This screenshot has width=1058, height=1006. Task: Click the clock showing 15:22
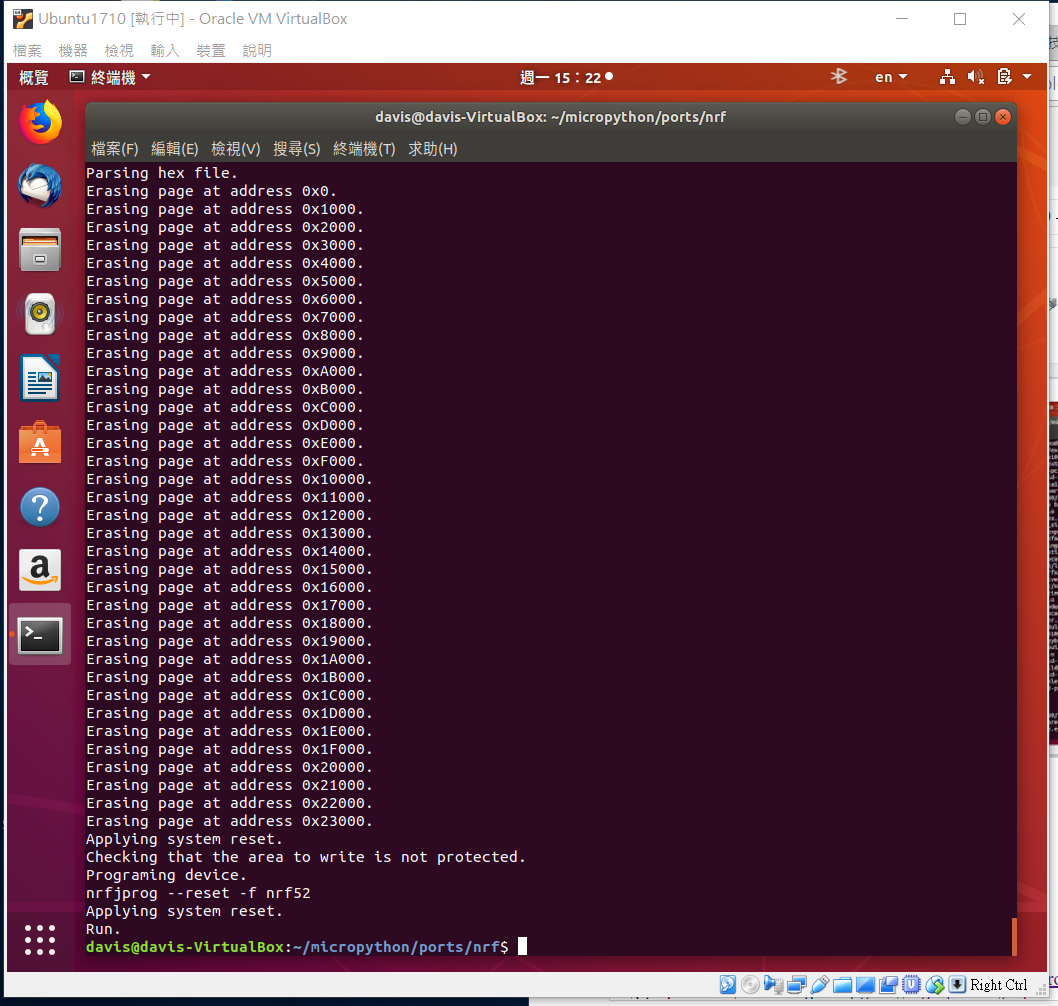(x=566, y=76)
